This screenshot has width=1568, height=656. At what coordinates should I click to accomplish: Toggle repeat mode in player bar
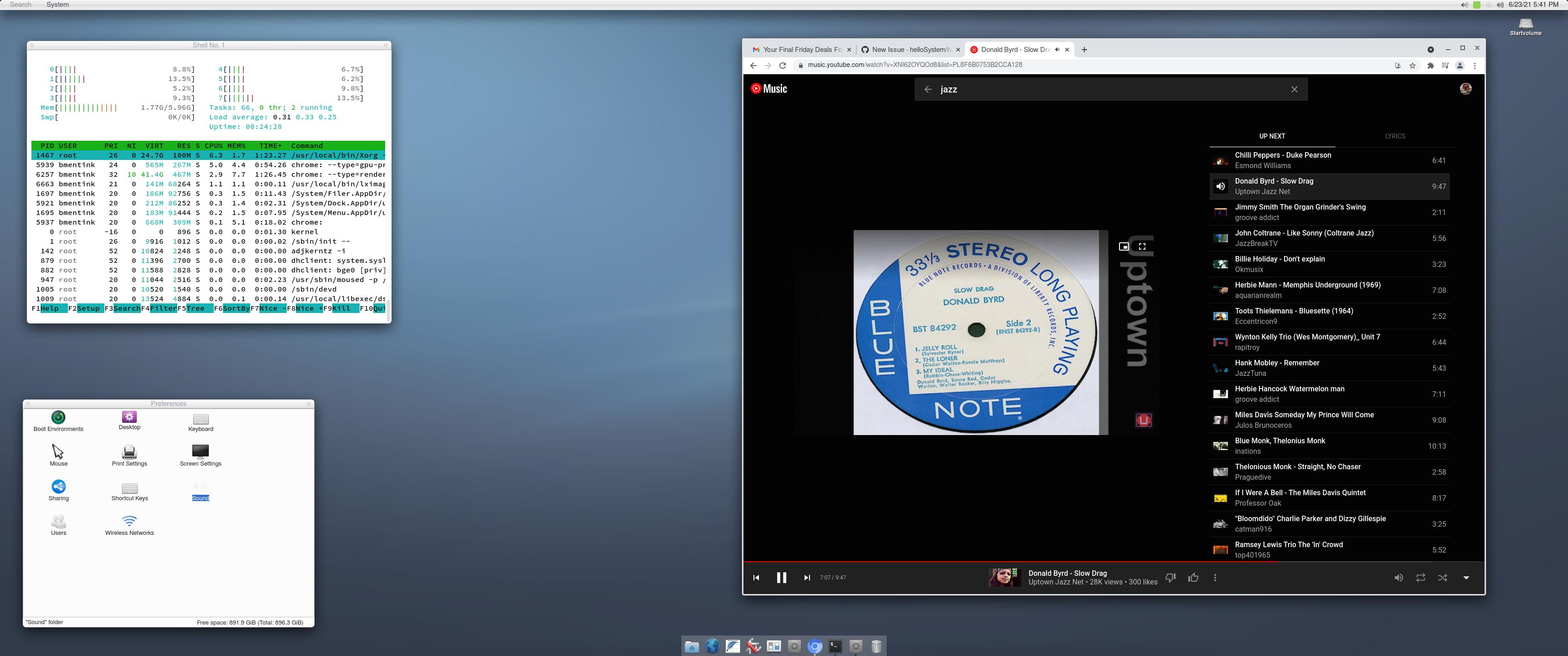pyautogui.click(x=1420, y=578)
